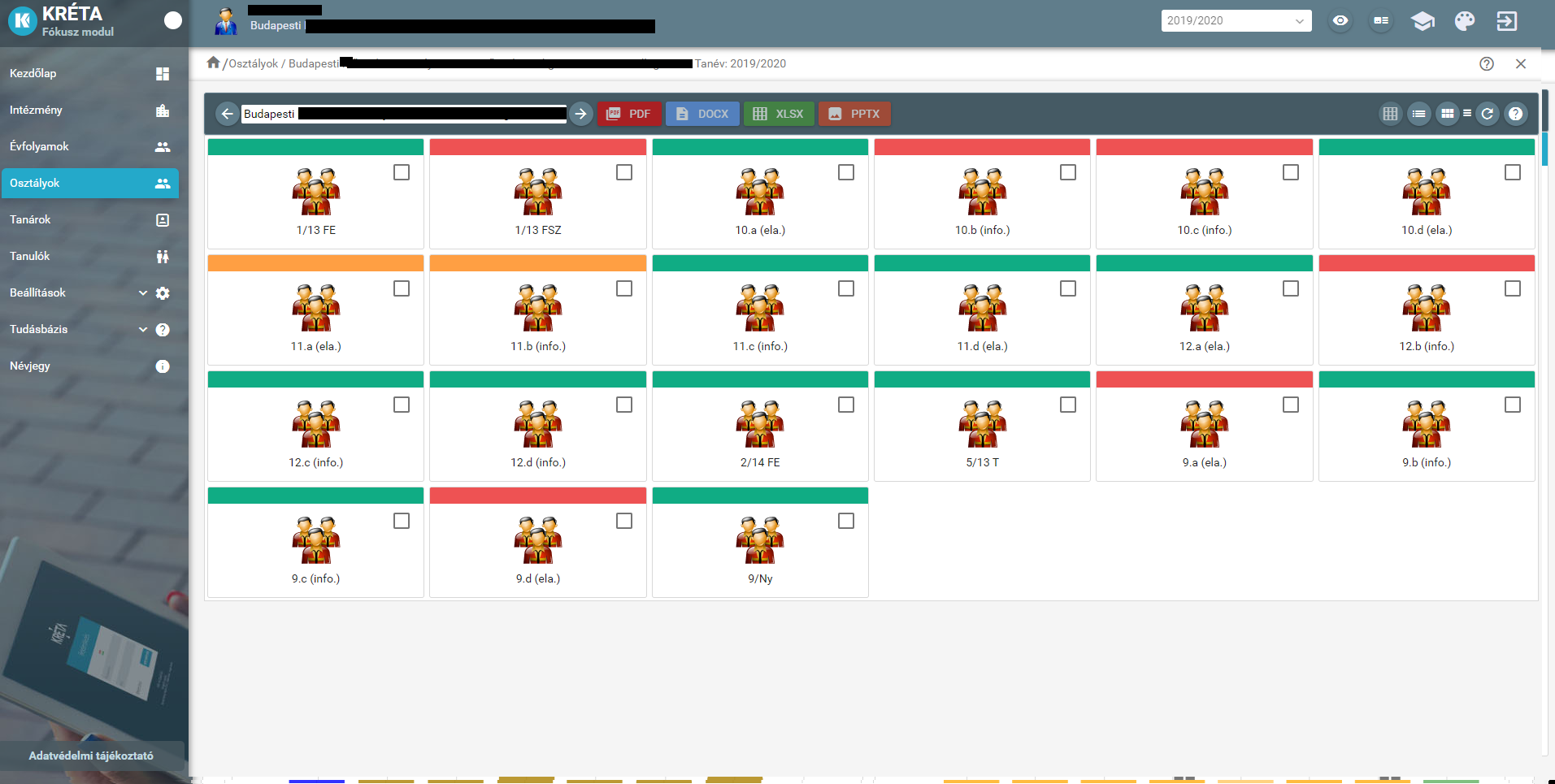Open the 5/13 T class icon
This screenshot has height=784, width=1555.
982,424
